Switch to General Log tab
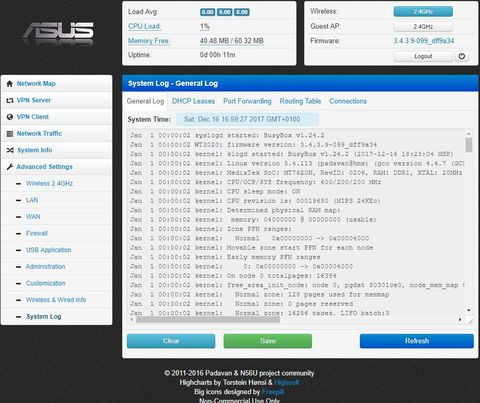This screenshot has width=480, height=403. tap(145, 101)
